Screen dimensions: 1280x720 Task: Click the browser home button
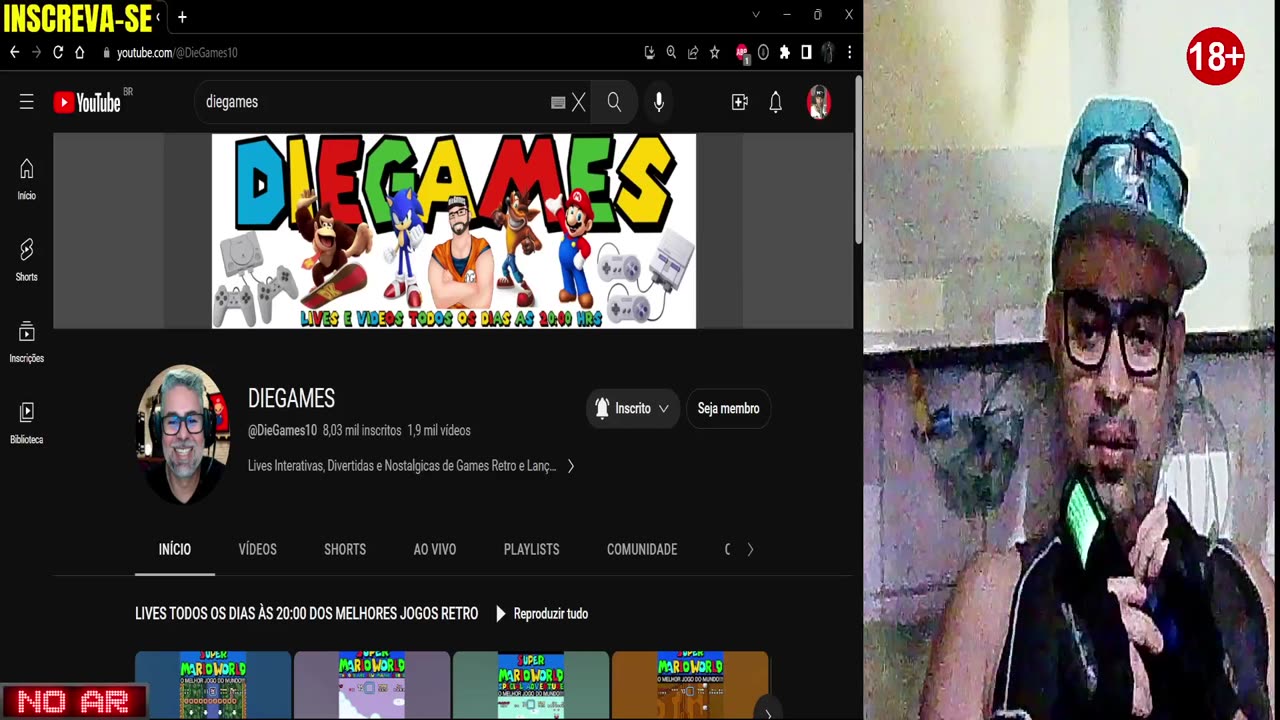coord(80,52)
